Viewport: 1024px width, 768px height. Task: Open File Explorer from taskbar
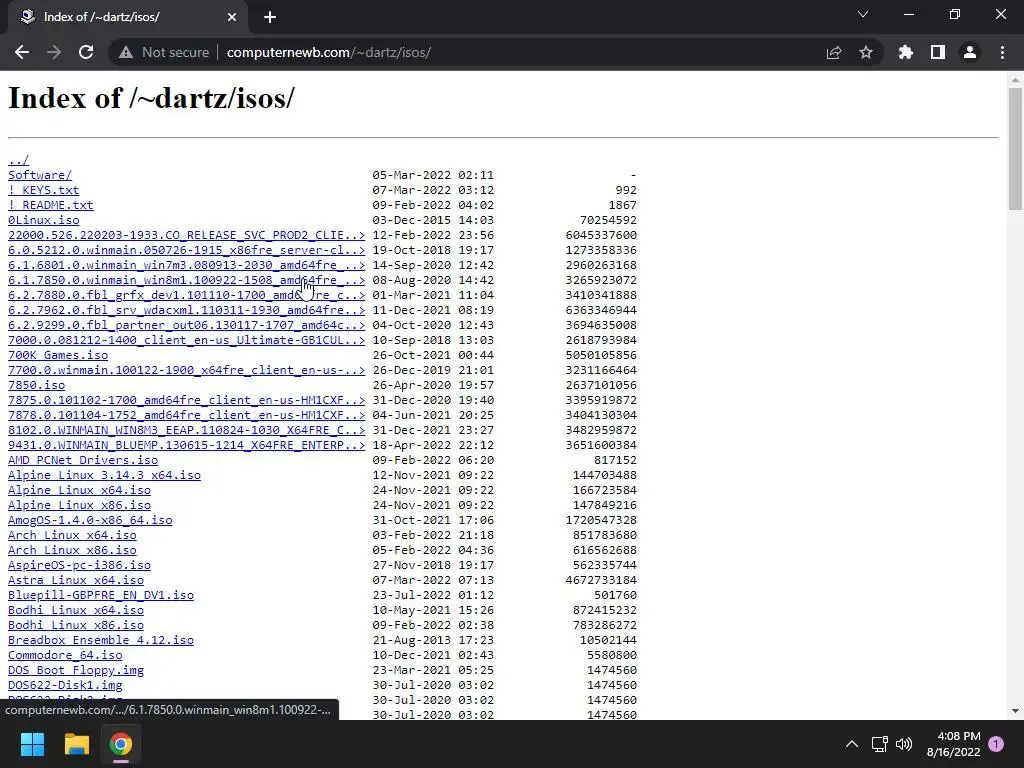click(76, 744)
